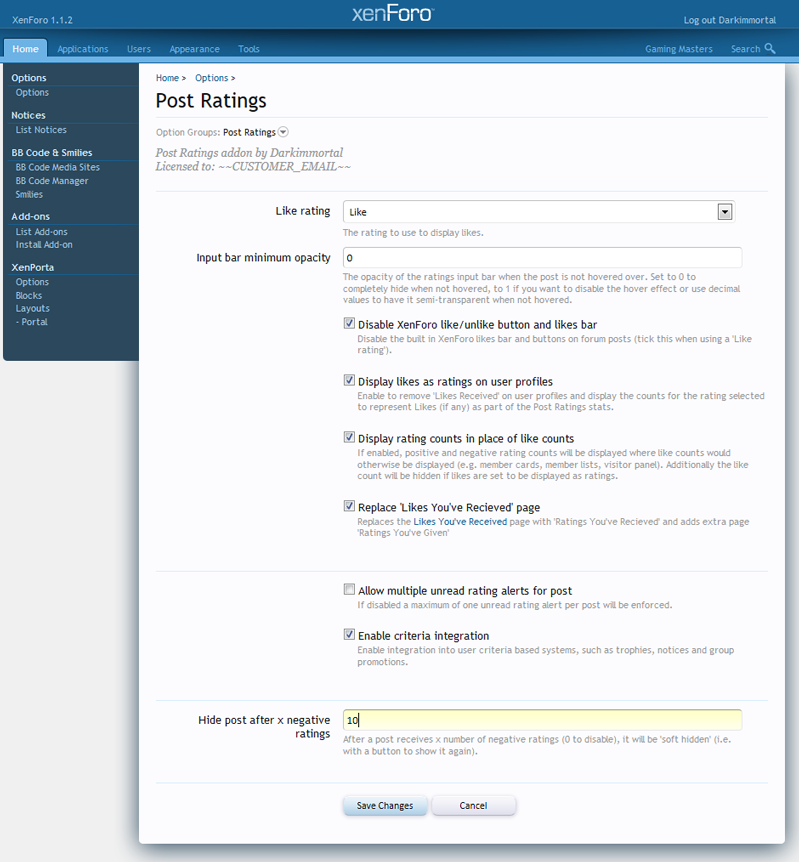Open the Option Groups dropdown arrow
Image resolution: width=799 pixels, height=862 pixels.
pyautogui.click(x=283, y=132)
